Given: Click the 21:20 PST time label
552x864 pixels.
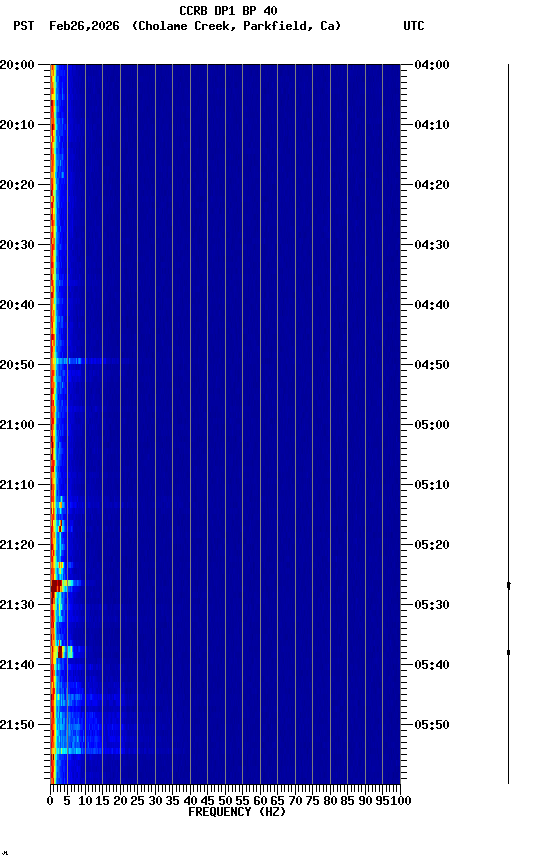Looking at the screenshot, I should point(17,546).
